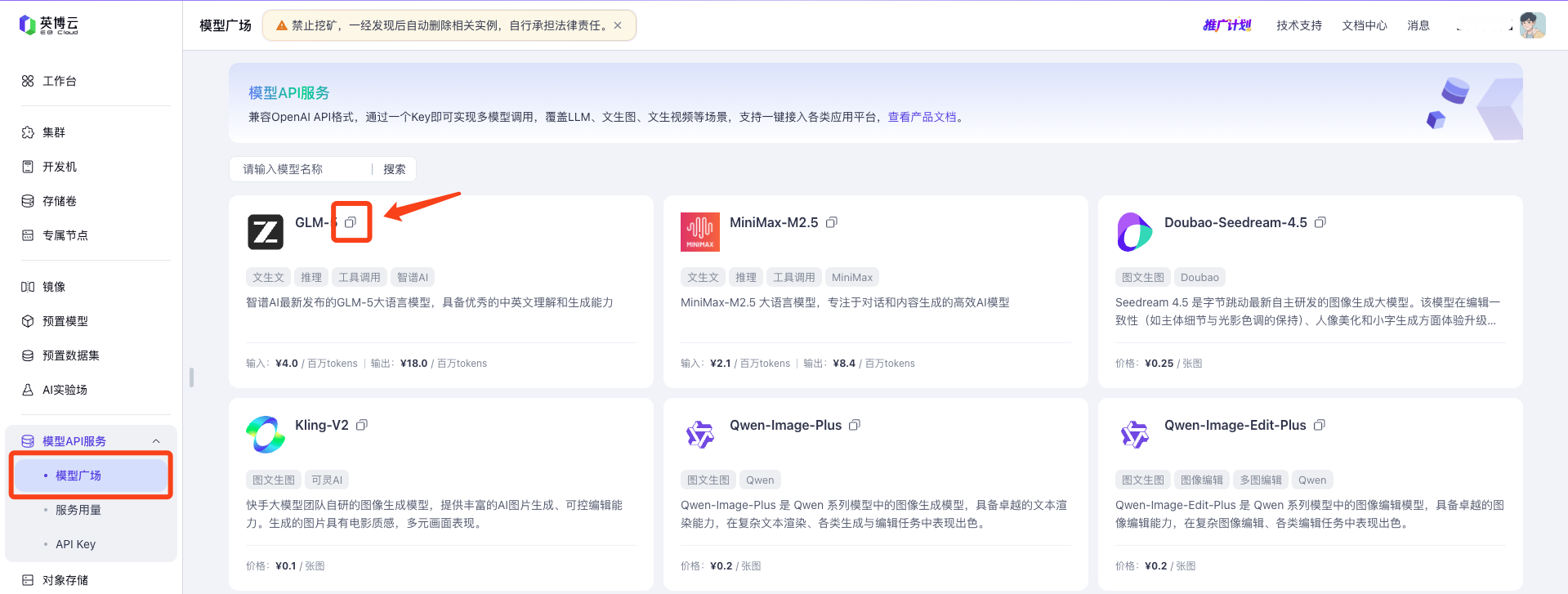This screenshot has height=594, width=1568.
Task: Go to API Key page
Action: 75,544
